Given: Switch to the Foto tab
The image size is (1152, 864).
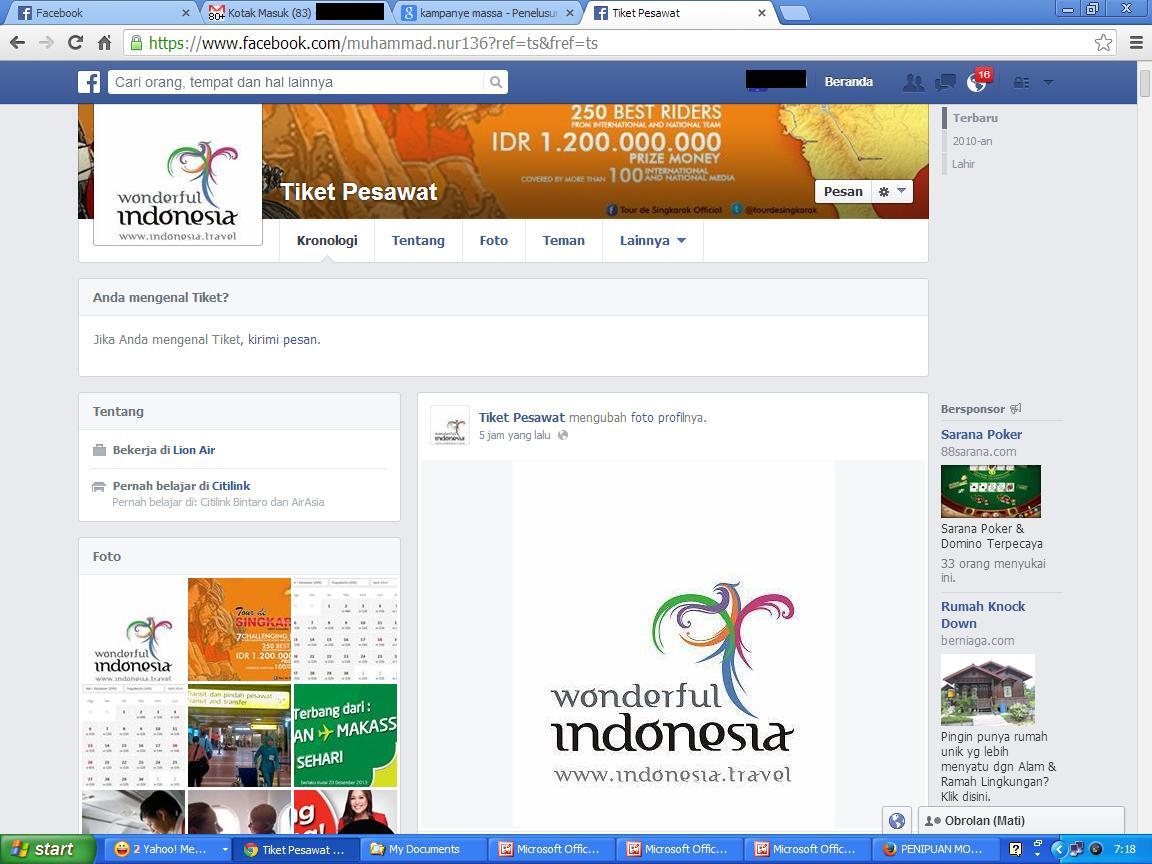Looking at the screenshot, I should coord(494,240).
